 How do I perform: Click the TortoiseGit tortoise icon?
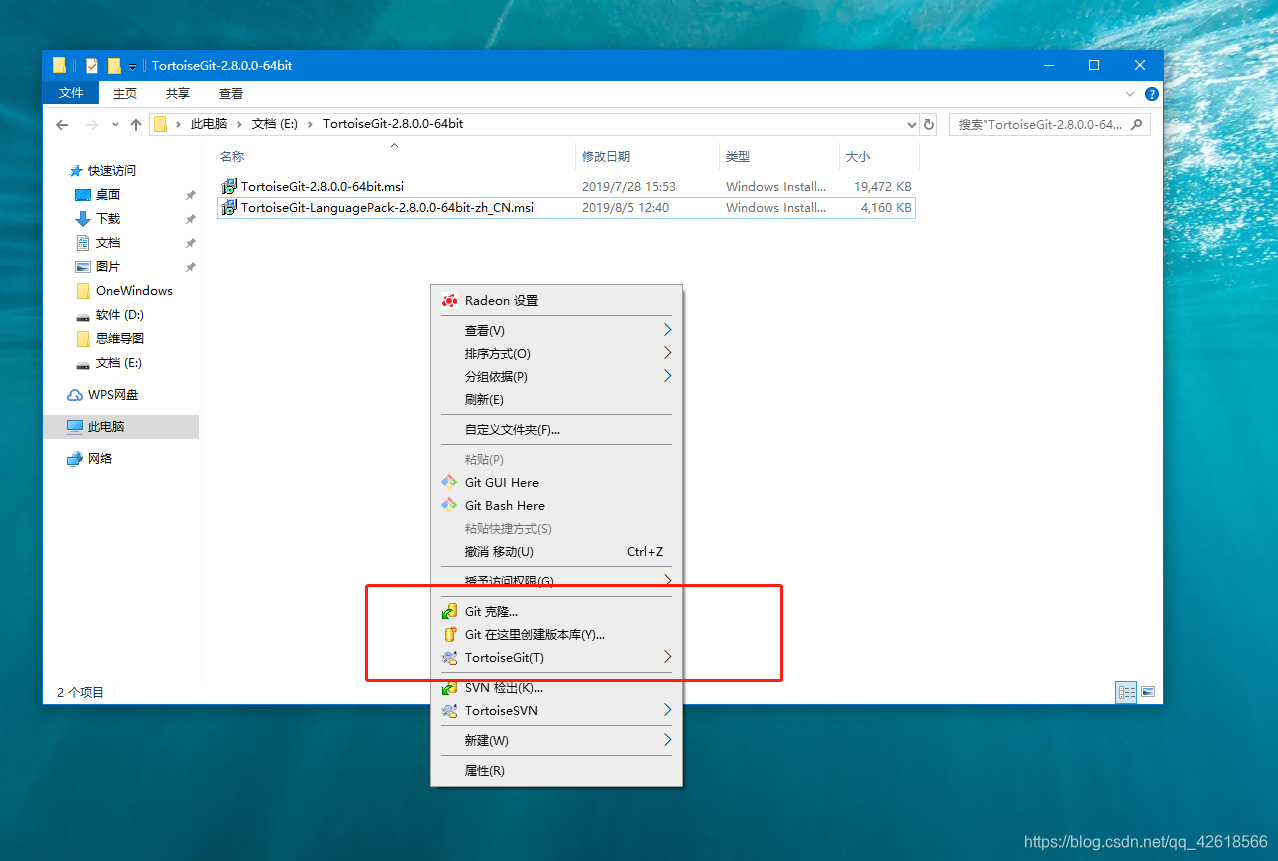[x=450, y=658]
